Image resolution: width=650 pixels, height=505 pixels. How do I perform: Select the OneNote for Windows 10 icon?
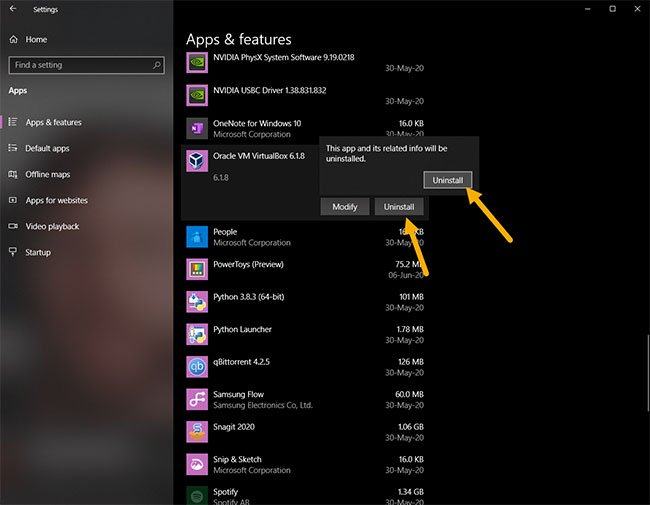coord(197,128)
